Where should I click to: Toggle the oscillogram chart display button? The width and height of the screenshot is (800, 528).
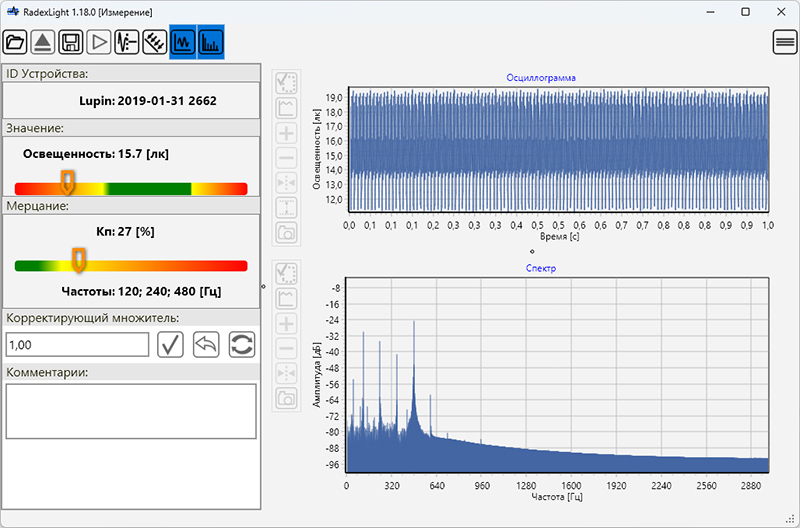[183, 42]
